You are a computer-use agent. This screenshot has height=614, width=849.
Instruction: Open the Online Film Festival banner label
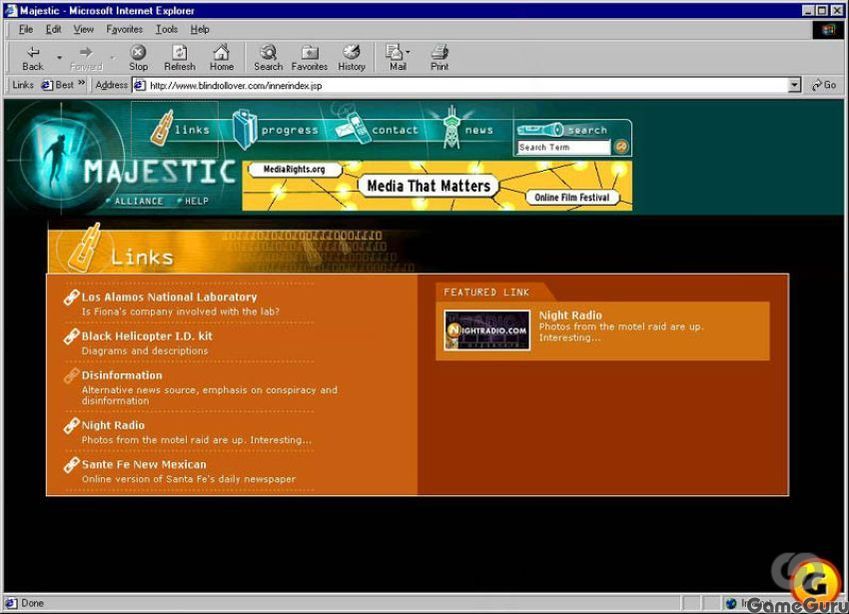point(572,198)
